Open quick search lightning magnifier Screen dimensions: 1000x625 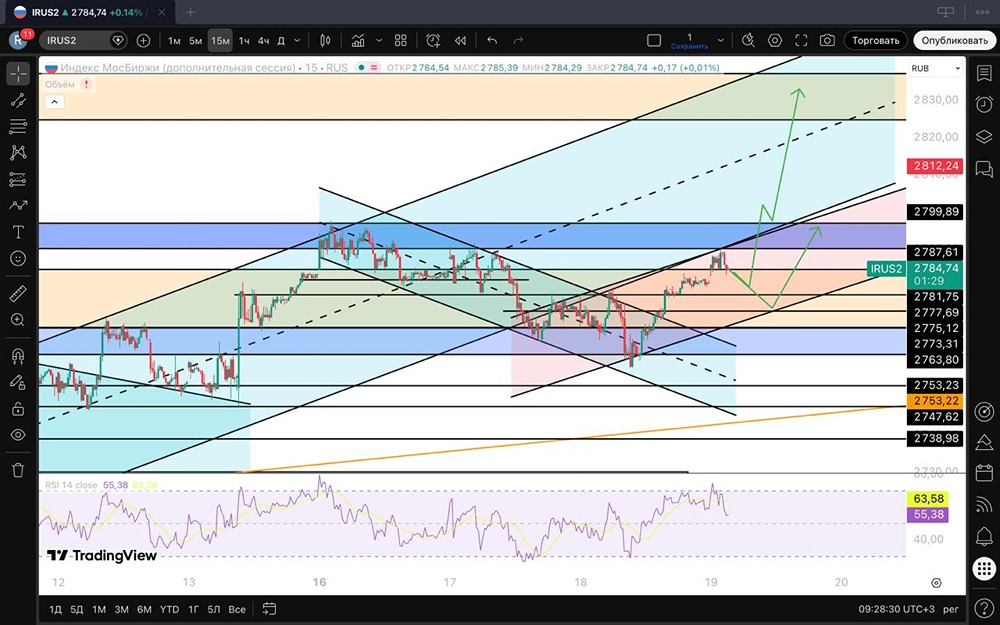click(748, 40)
